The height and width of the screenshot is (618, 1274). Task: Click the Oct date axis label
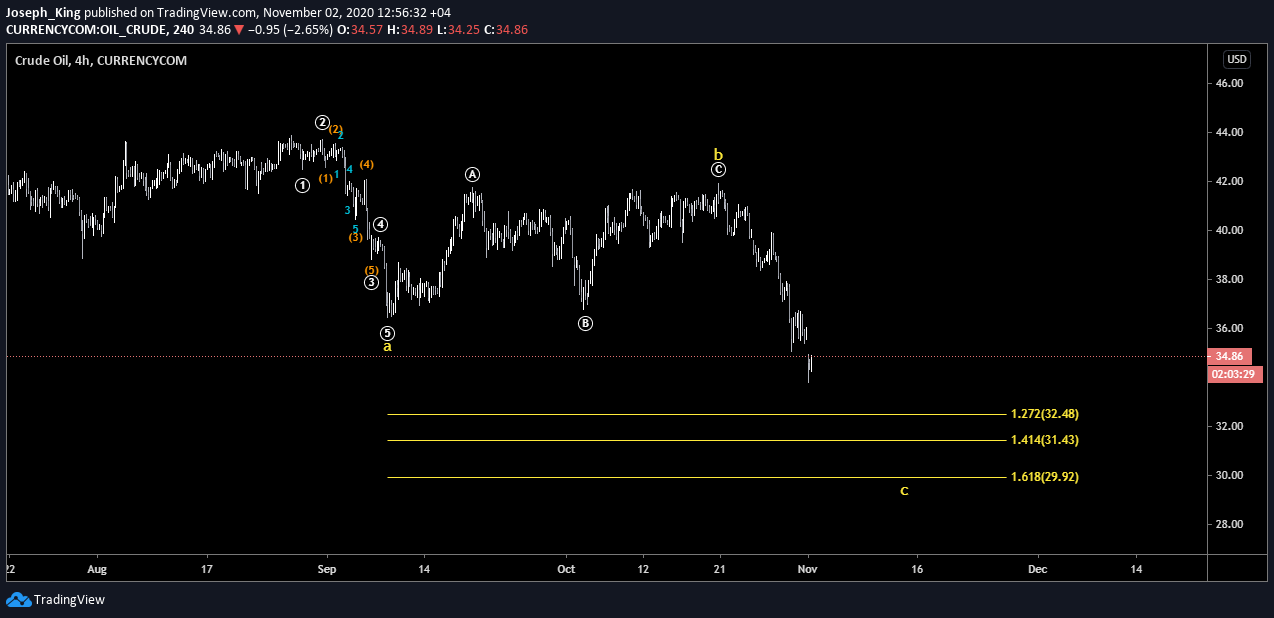567,569
